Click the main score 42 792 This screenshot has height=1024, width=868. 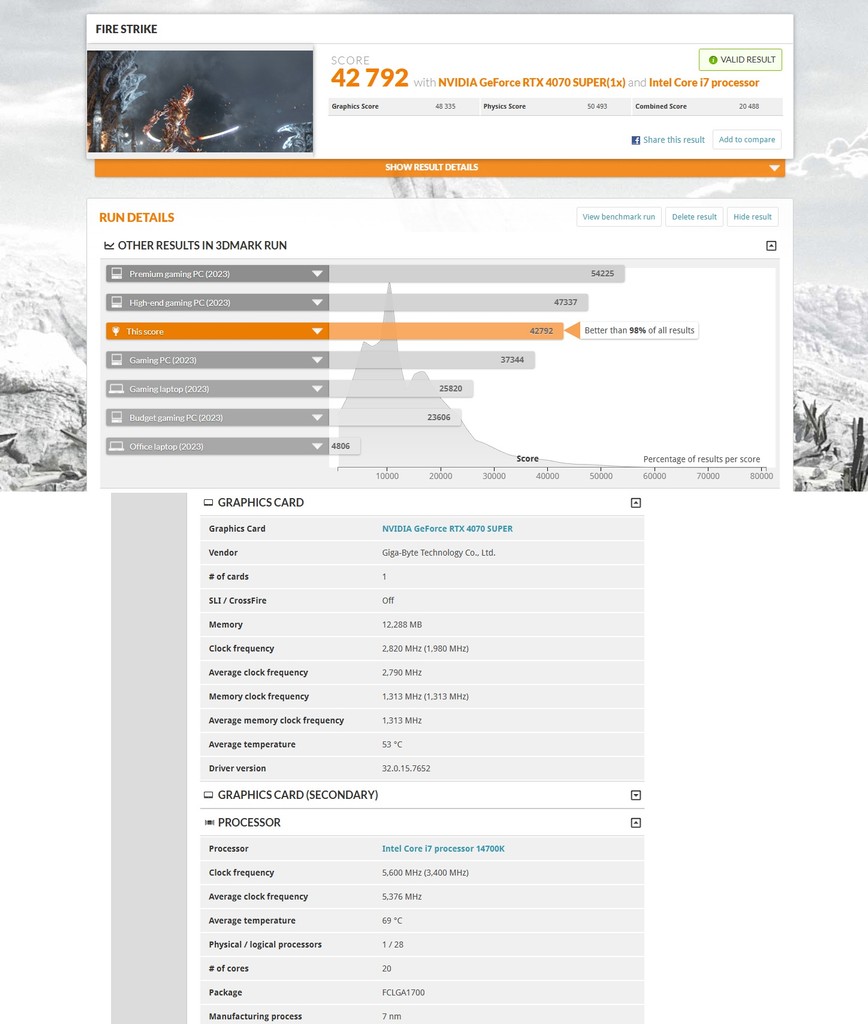[x=370, y=78]
